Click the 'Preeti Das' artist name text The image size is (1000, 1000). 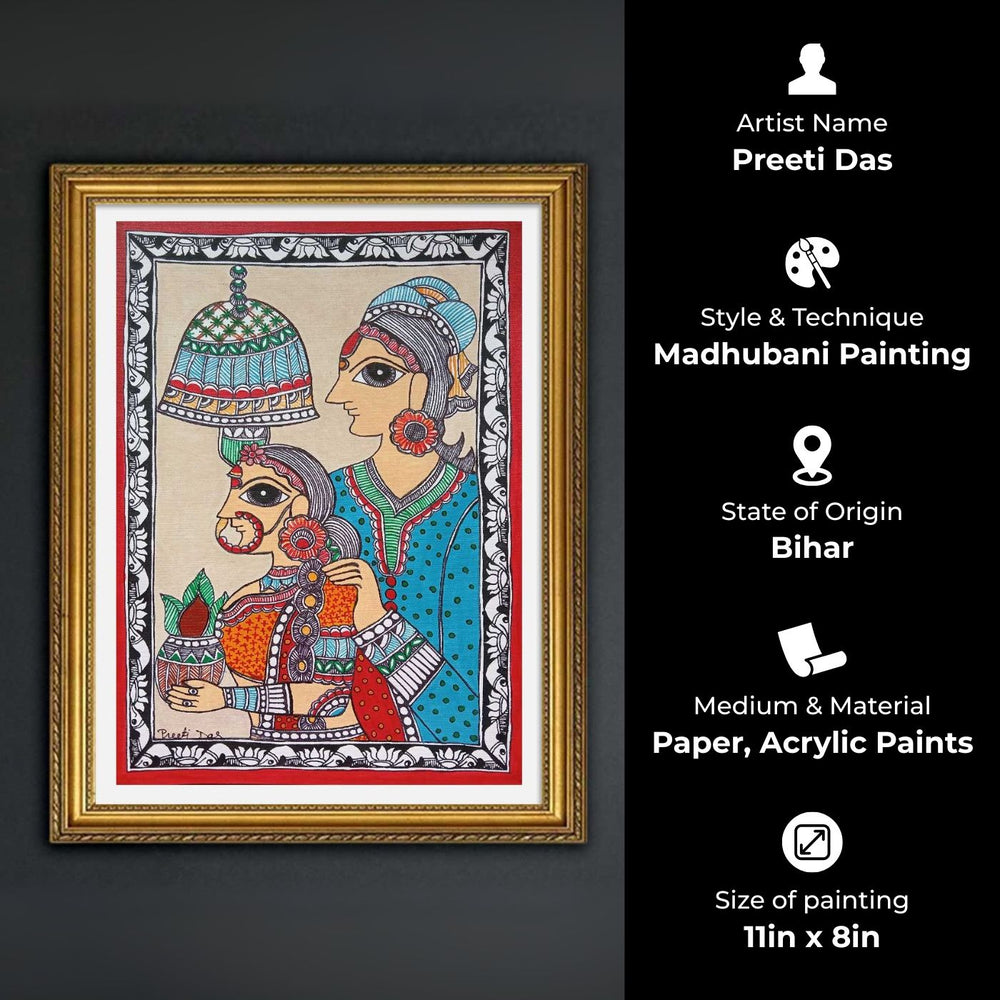(812, 160)
